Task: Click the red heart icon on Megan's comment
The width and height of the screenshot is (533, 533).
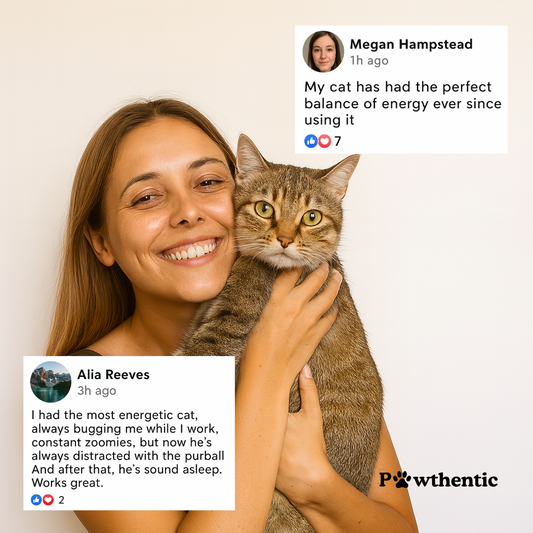Action: (x=324, y=141)
